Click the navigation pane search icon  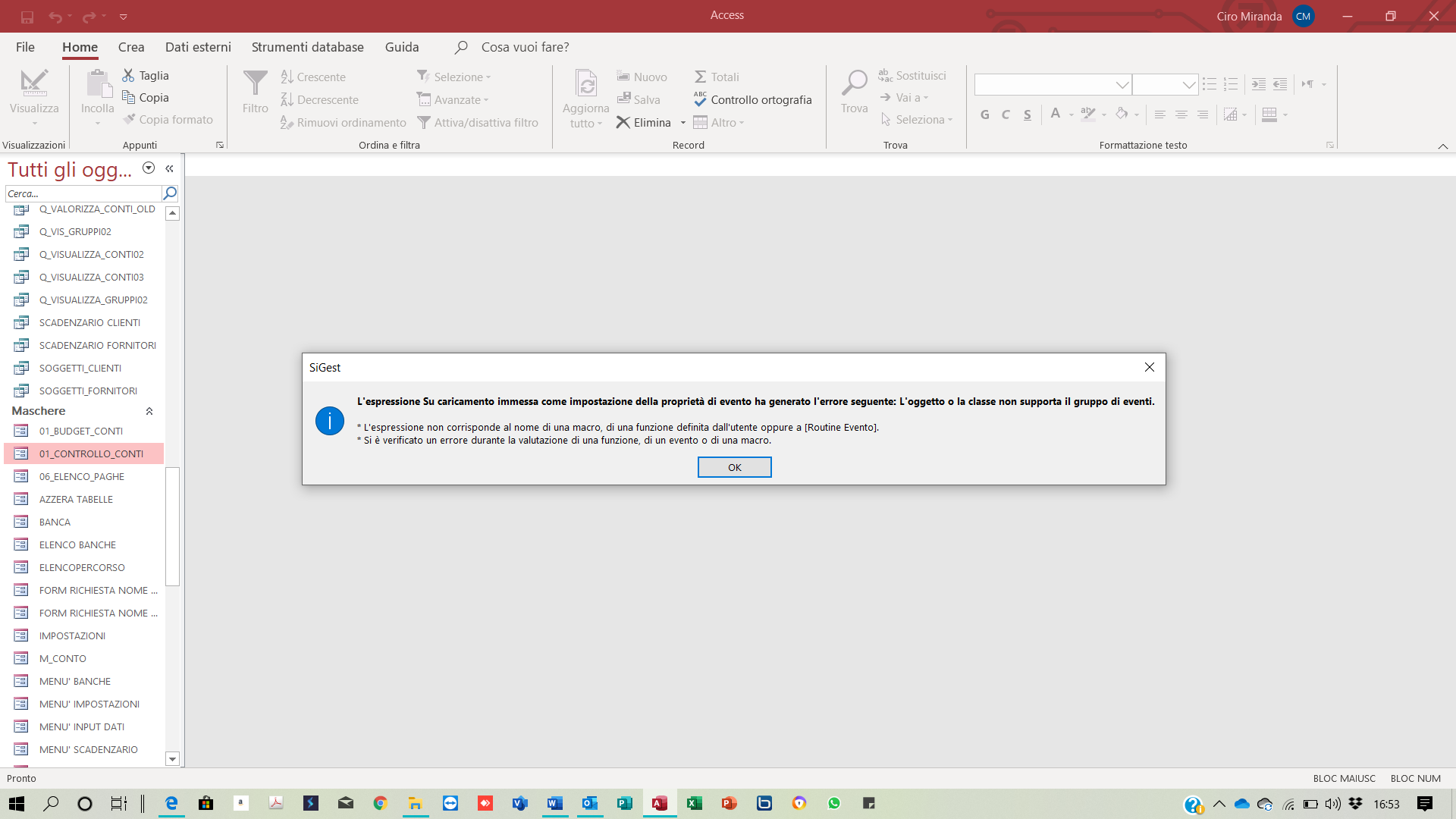[170, 193]
